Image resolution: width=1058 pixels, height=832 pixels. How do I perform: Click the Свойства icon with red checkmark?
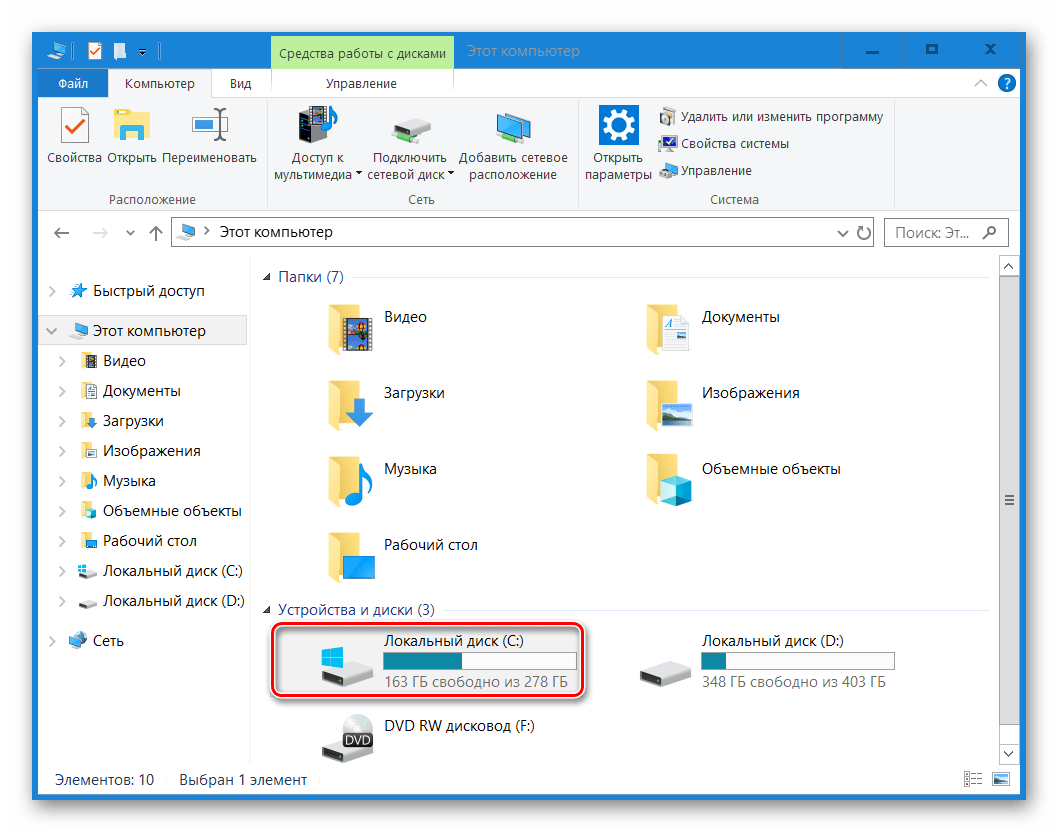73,125
